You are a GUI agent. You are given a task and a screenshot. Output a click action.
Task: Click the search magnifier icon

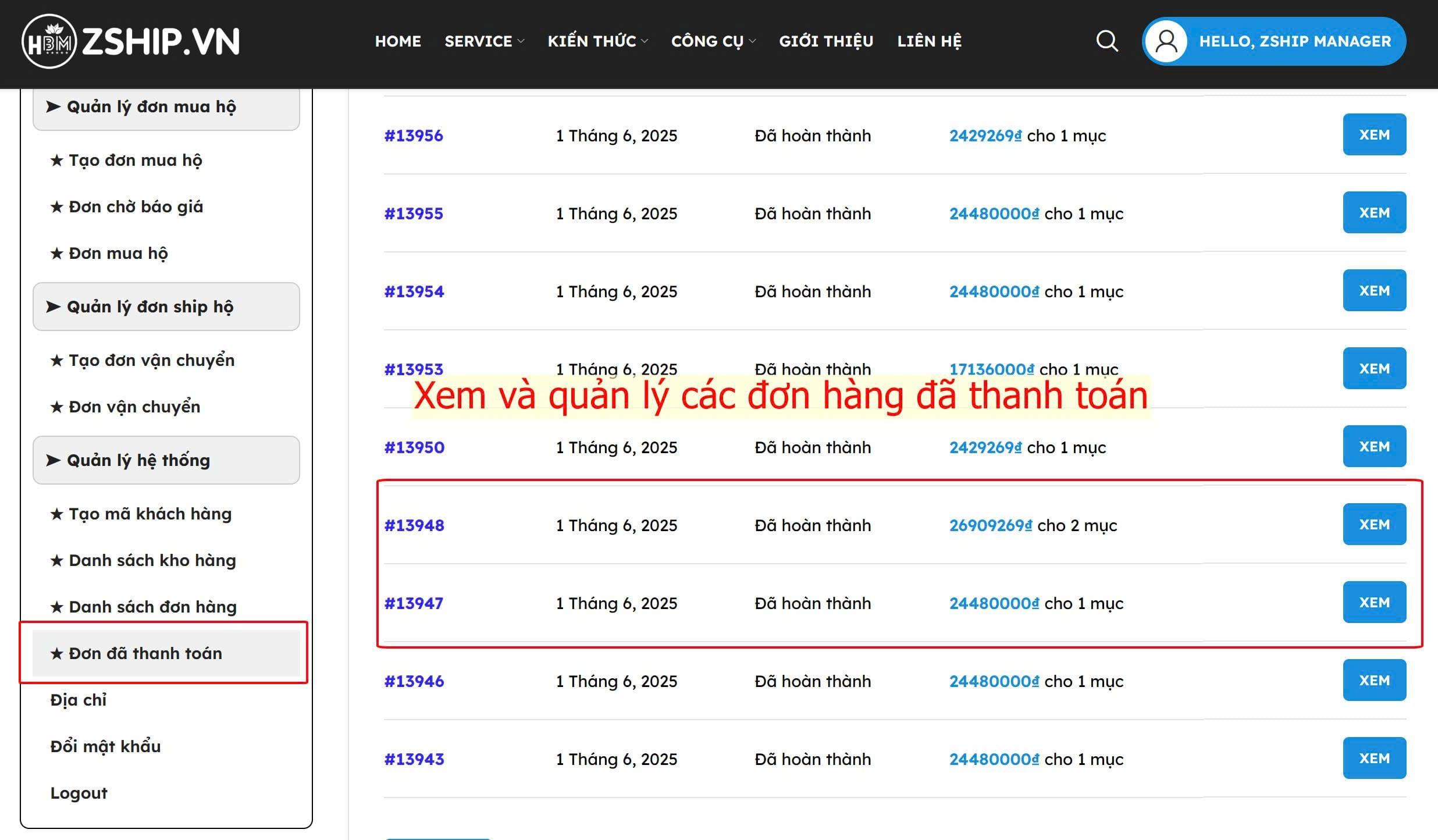click(1106, 41)
